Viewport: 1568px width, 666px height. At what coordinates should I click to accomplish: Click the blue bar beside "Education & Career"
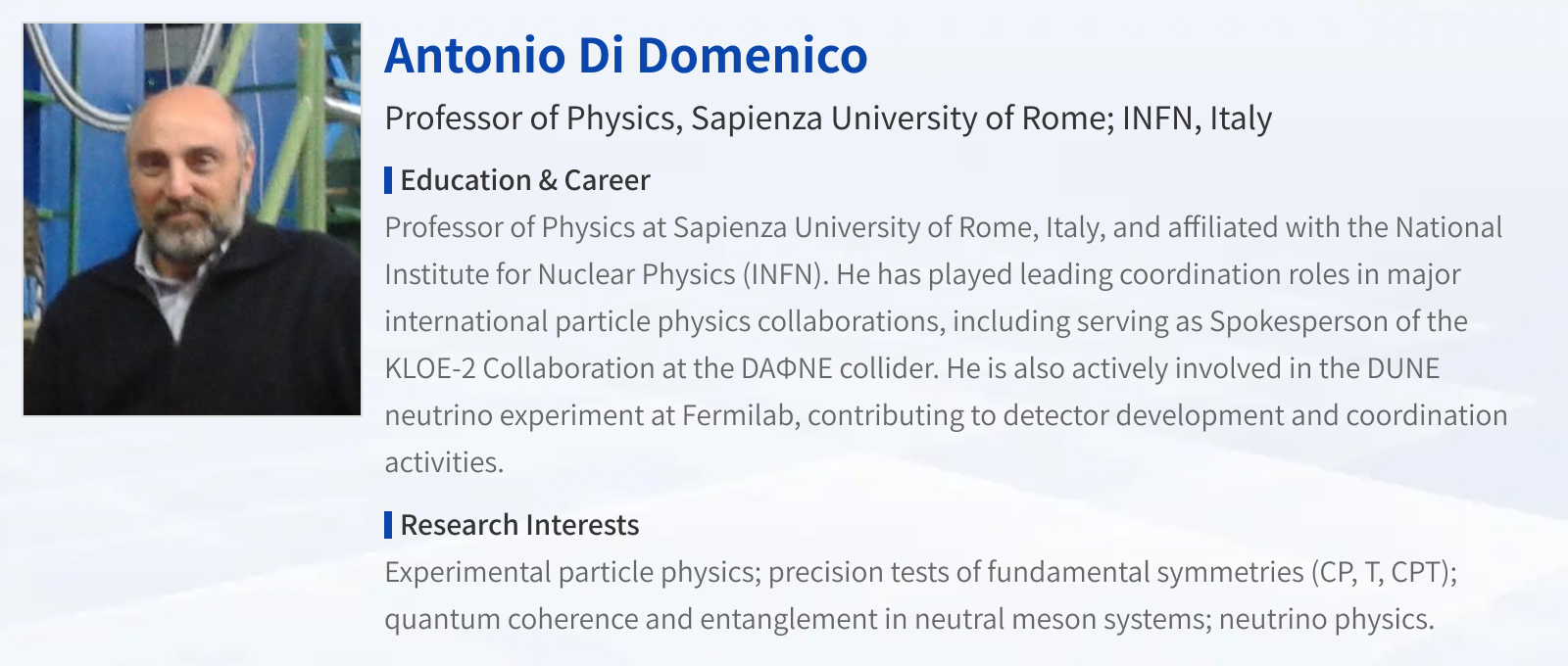(388, 180)
